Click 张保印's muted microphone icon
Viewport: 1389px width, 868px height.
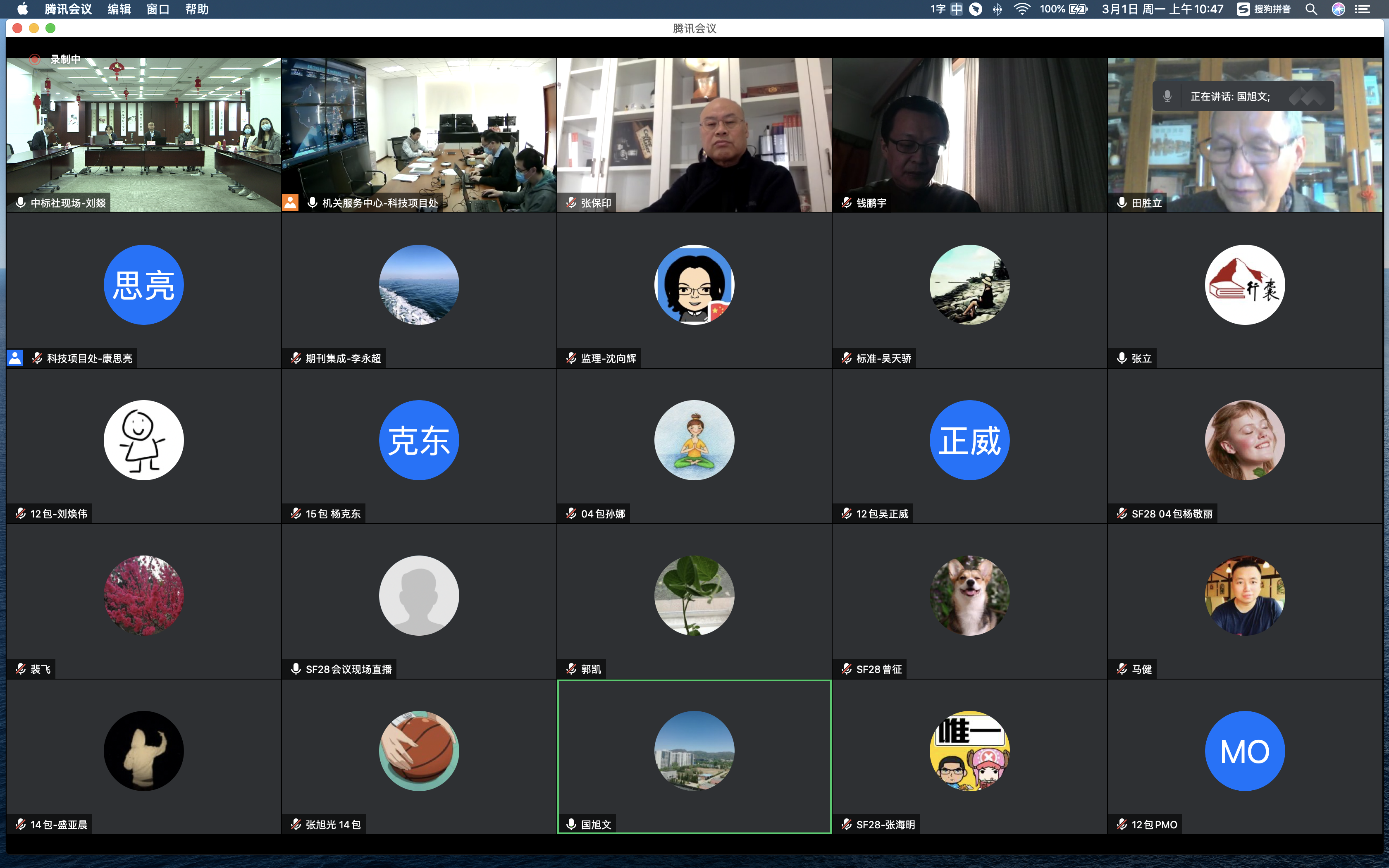click(x=571, y=203)
